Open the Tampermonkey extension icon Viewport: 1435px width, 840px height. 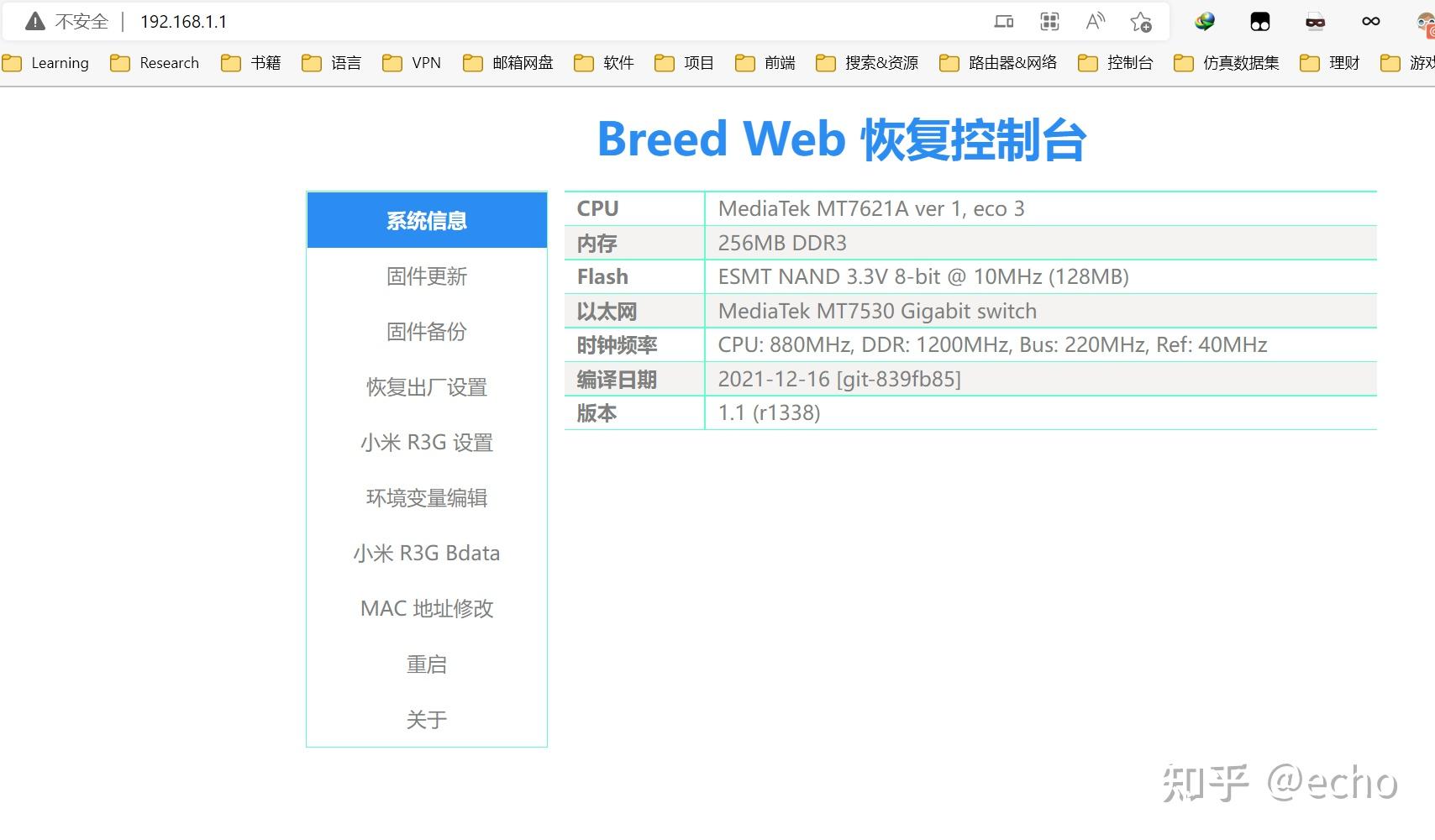[1260, 22]
